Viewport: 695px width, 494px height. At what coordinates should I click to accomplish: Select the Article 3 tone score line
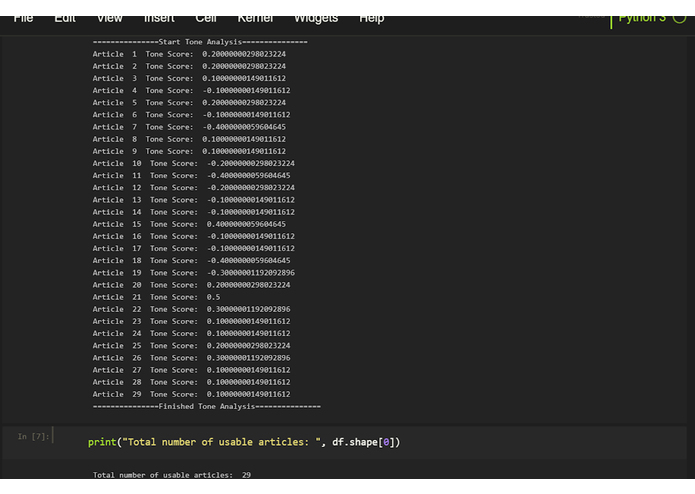189,78
